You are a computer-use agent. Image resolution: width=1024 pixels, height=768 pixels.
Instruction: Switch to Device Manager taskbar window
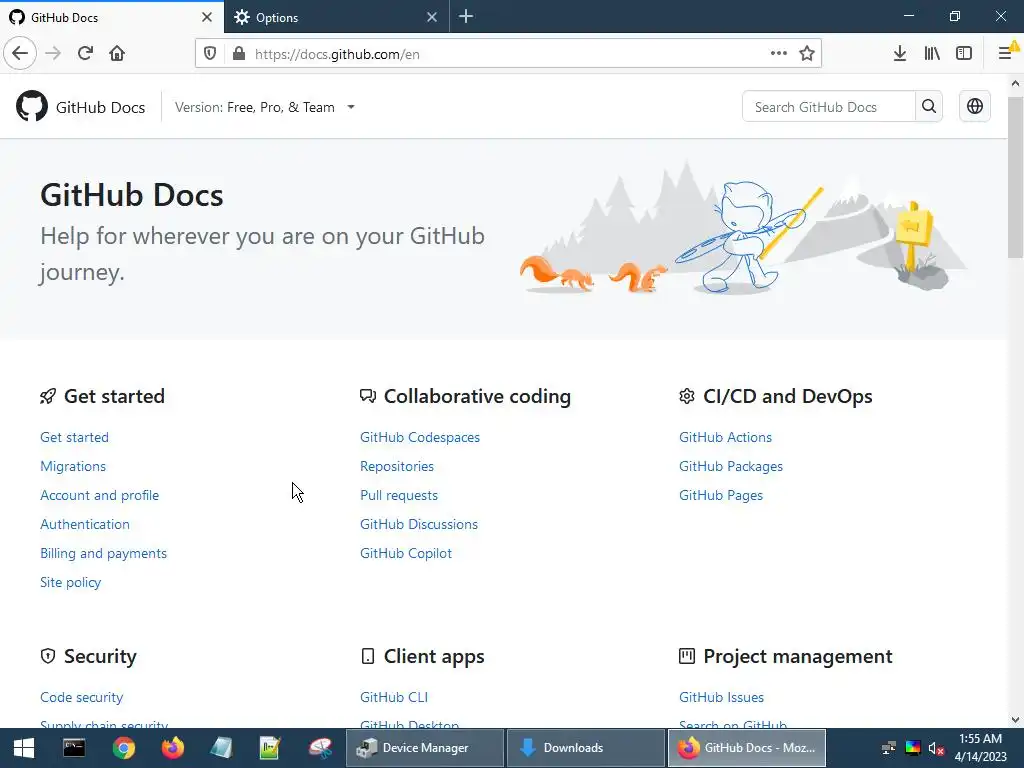pyautogui.click(x=425, y=748)
